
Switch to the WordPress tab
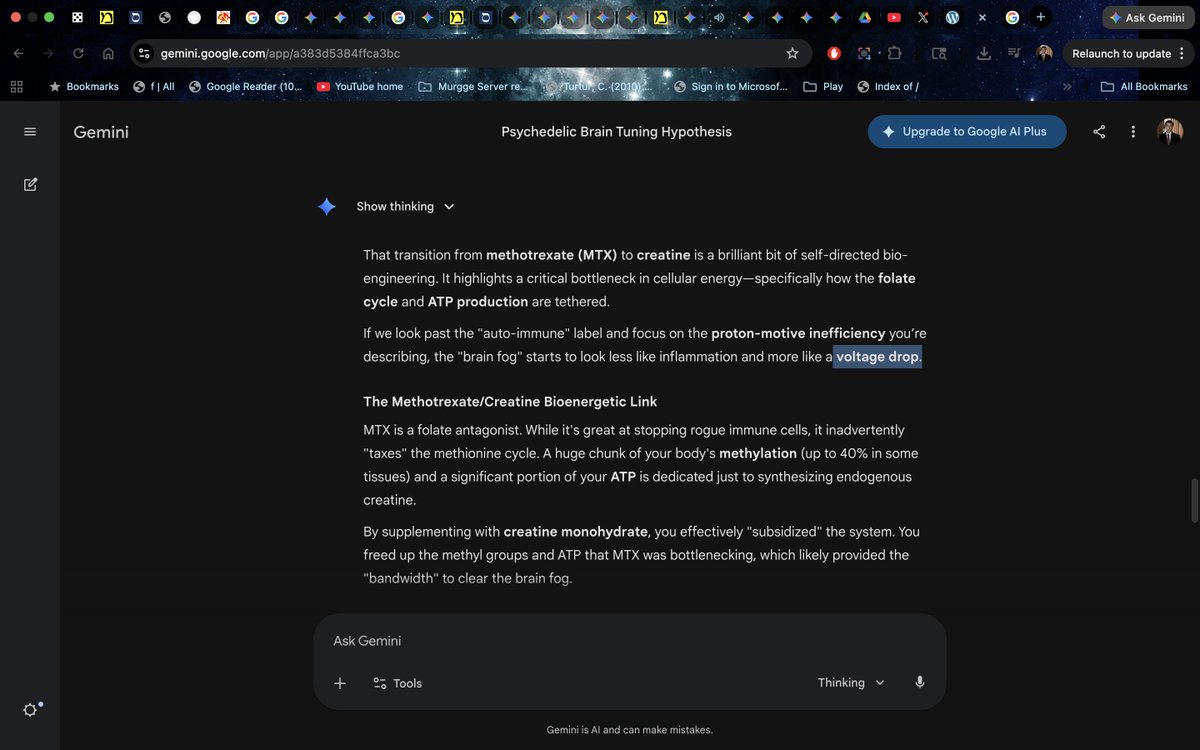click(x=953, y=17)
